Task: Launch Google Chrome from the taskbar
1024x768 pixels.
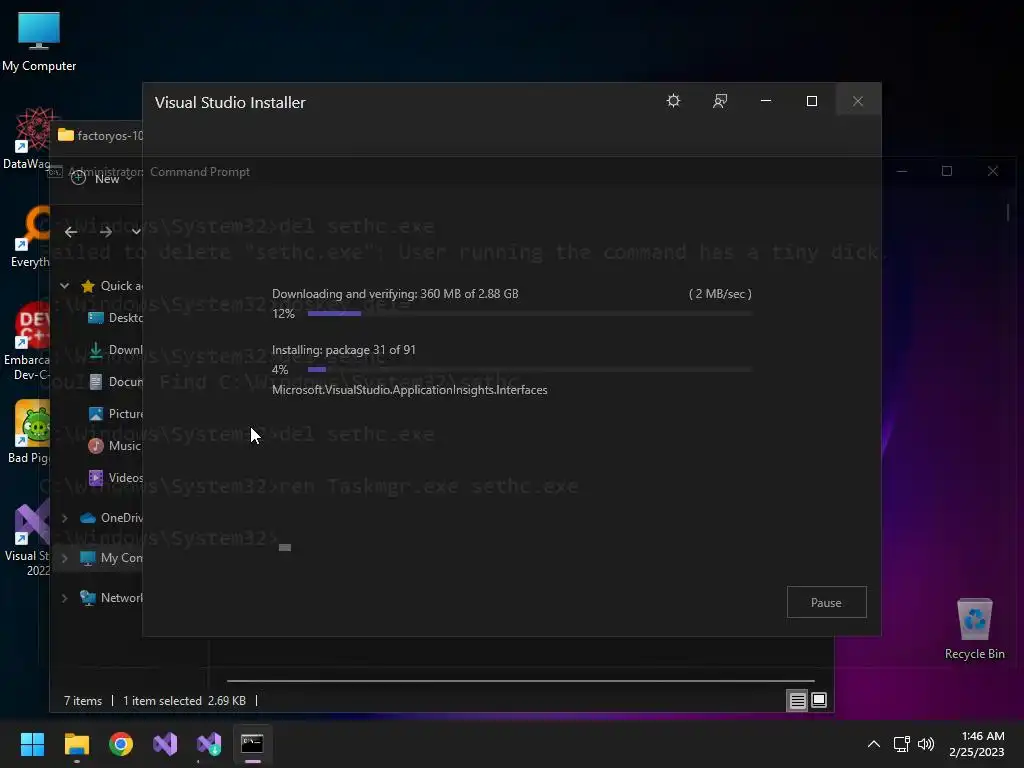Action: [x=121, y=744]
